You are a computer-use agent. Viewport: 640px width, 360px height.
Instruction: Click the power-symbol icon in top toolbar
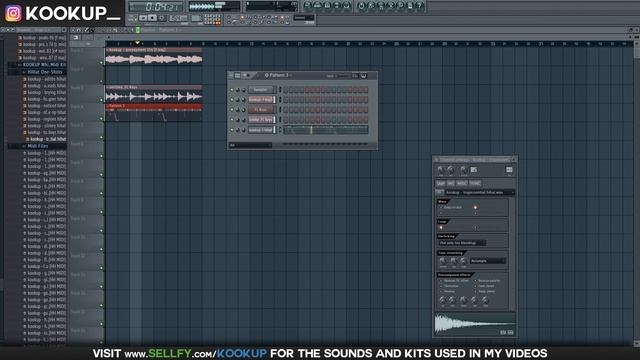tap(361, 5)
